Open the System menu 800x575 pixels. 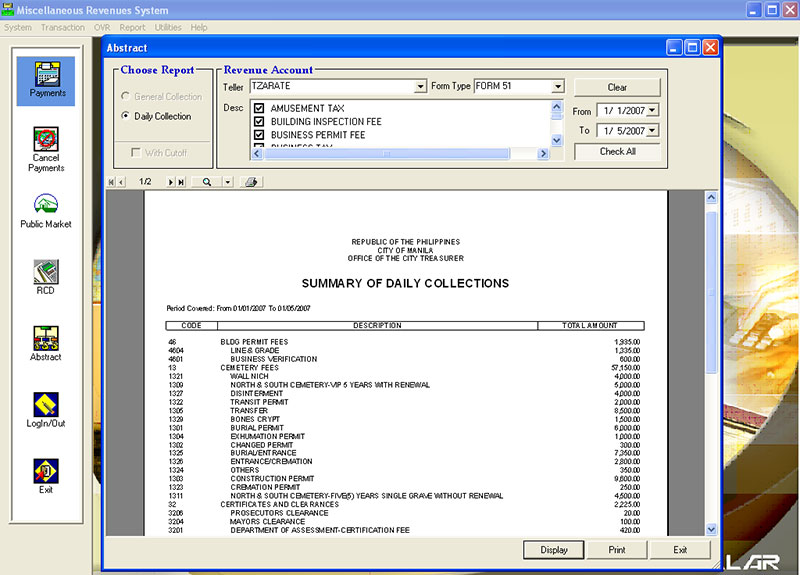(x=18, y=28)
